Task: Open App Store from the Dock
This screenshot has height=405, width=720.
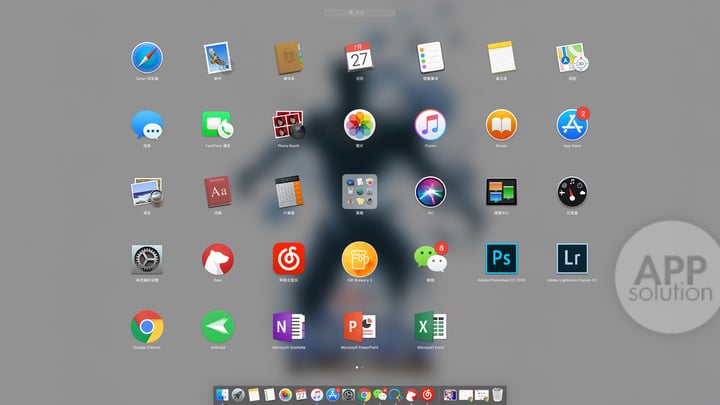Action: [333, 394]
